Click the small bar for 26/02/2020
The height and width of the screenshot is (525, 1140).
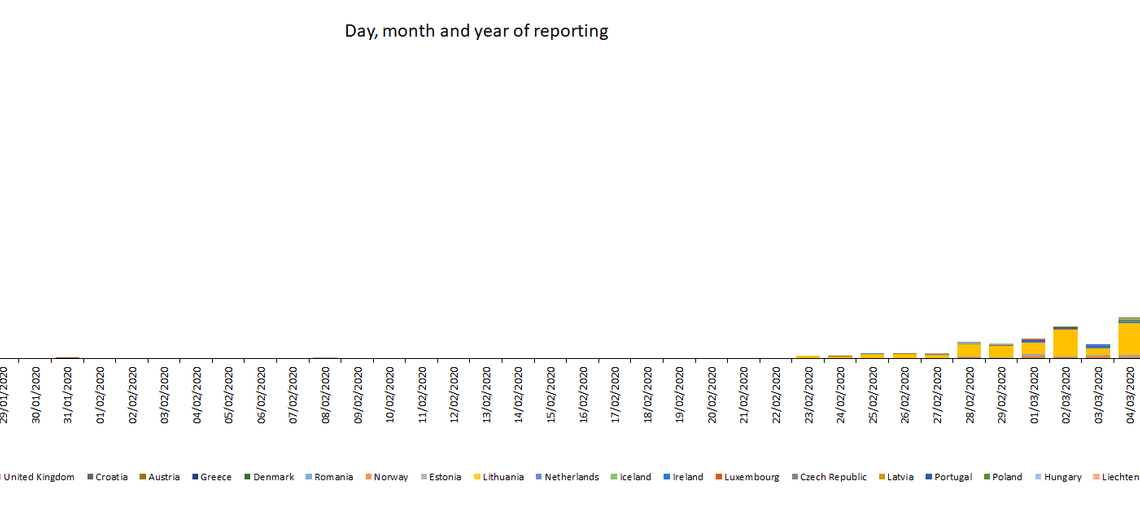pos(904,356)
